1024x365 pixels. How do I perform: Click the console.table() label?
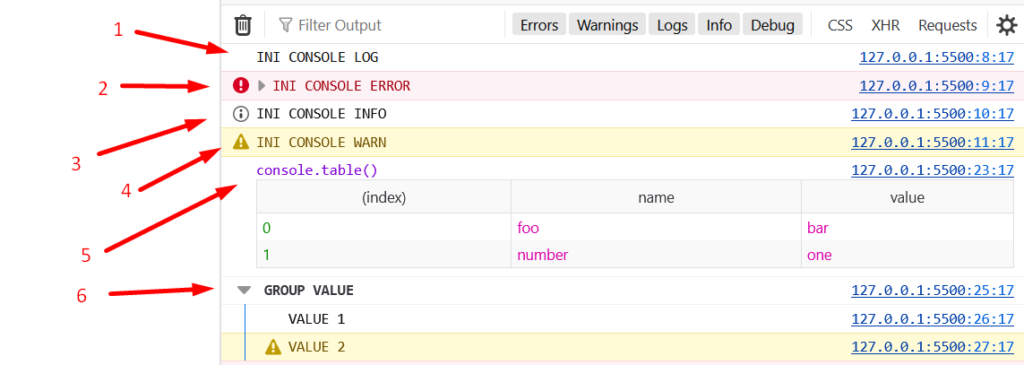tap(317, 170)
